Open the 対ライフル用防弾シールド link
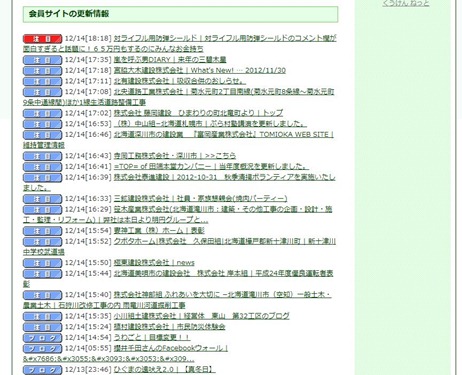The width and height of the screenshot is (462, 375). 225,38
